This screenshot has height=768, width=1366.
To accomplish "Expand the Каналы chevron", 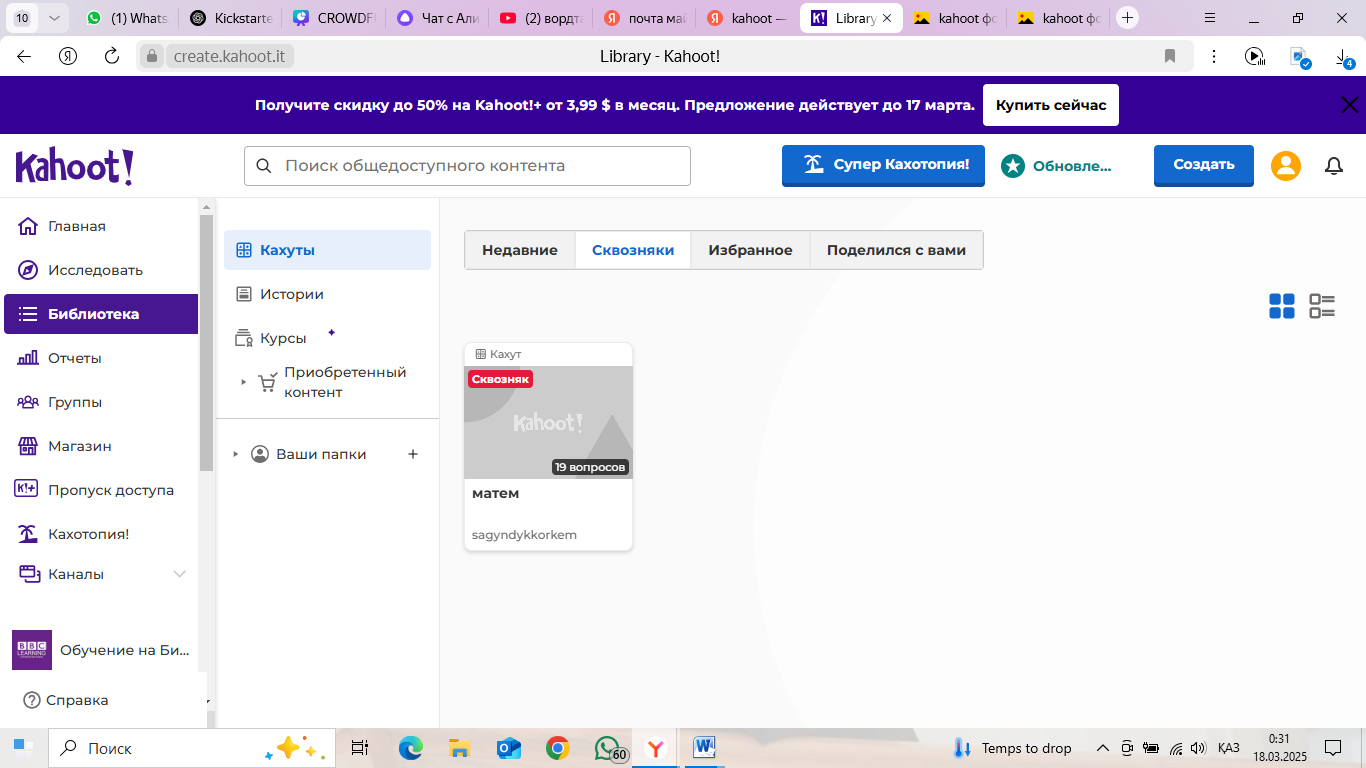I will coord(180,574).
